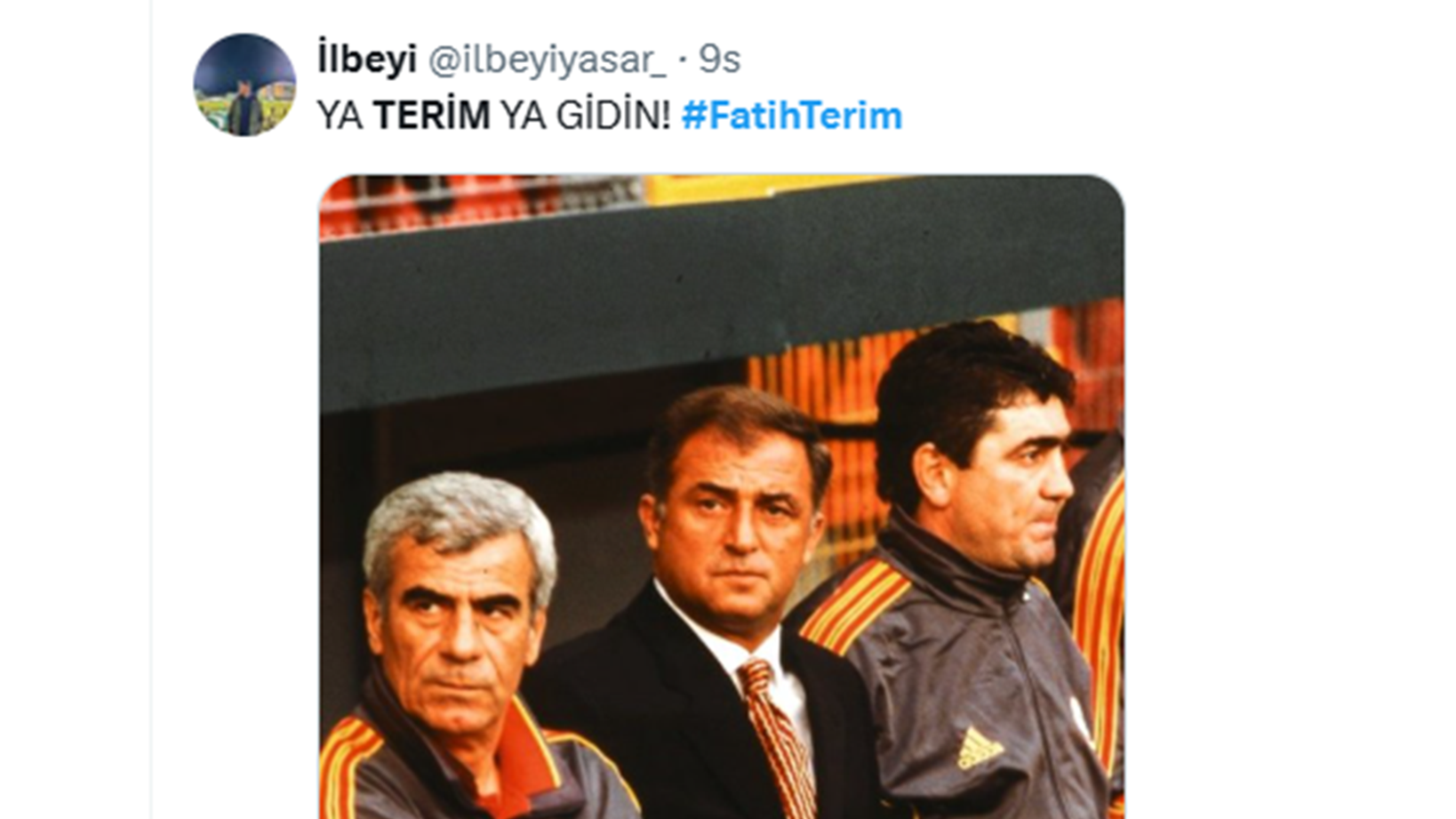Click the display name İlbeyi

click(367, 60)
